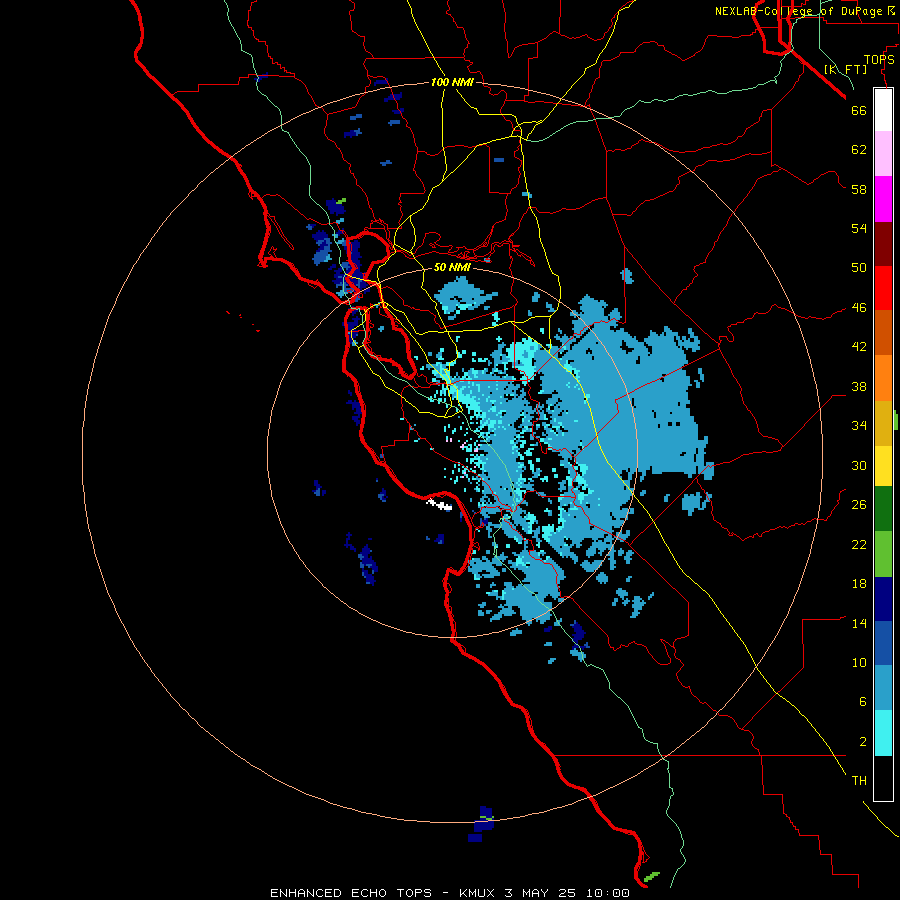Click the K FT units label
Viewport: 900px width, 900px height.
(846, 69)
